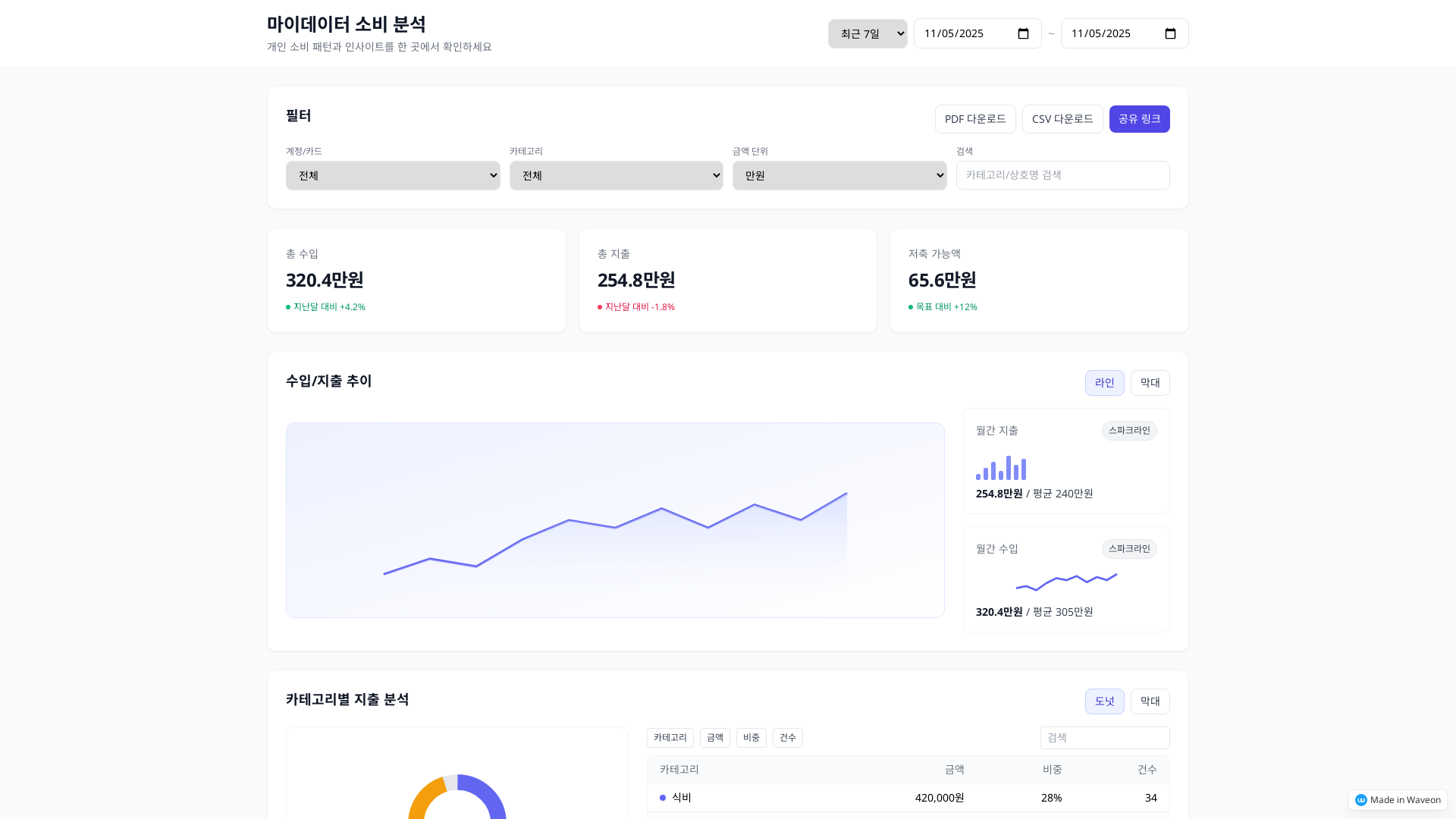Click the orange segment of the donut chart
Viewport: 1456px width, 819px height.
click(421, 796)
